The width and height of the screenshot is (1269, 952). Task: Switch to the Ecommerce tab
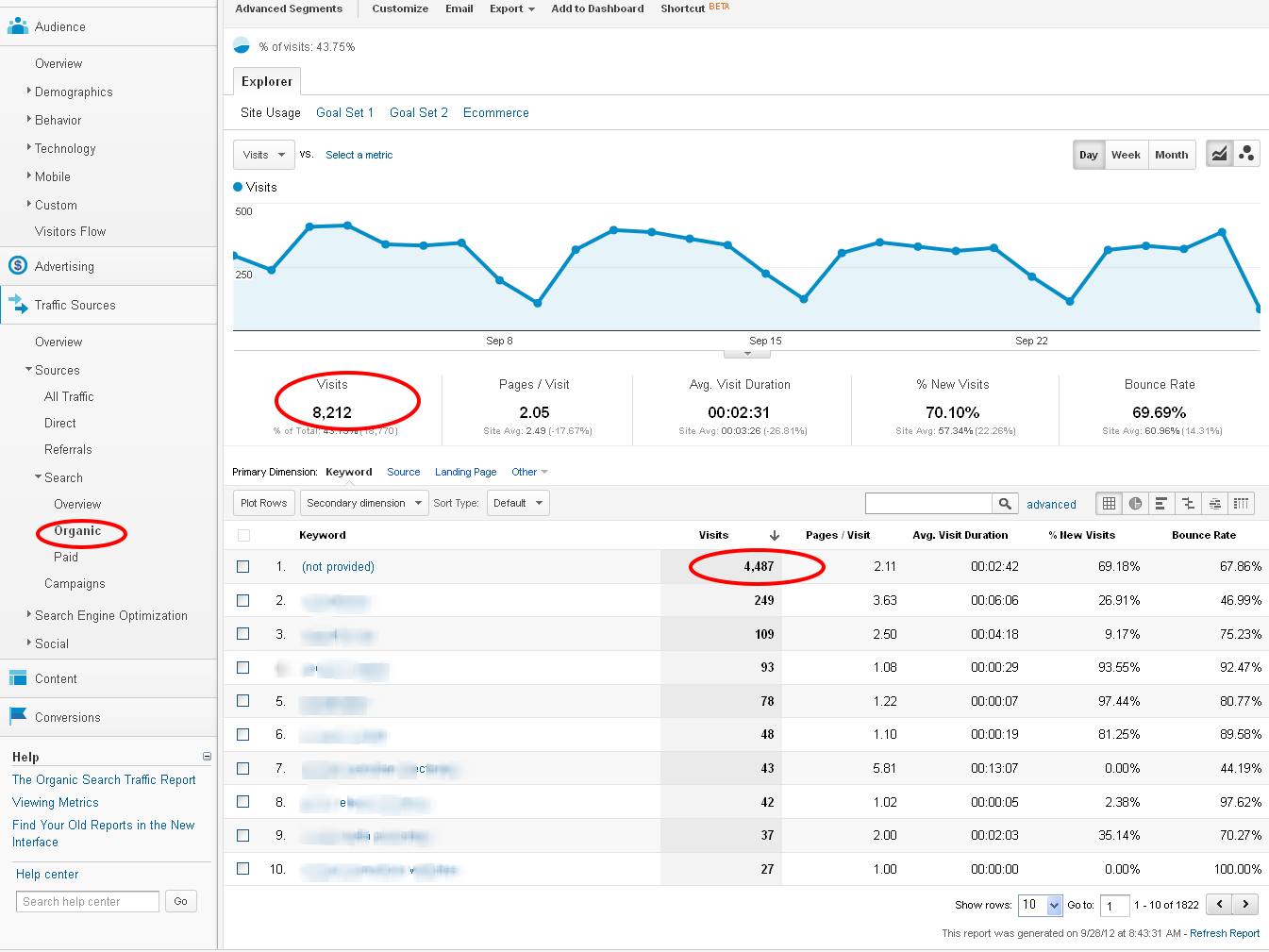[495, 112]
